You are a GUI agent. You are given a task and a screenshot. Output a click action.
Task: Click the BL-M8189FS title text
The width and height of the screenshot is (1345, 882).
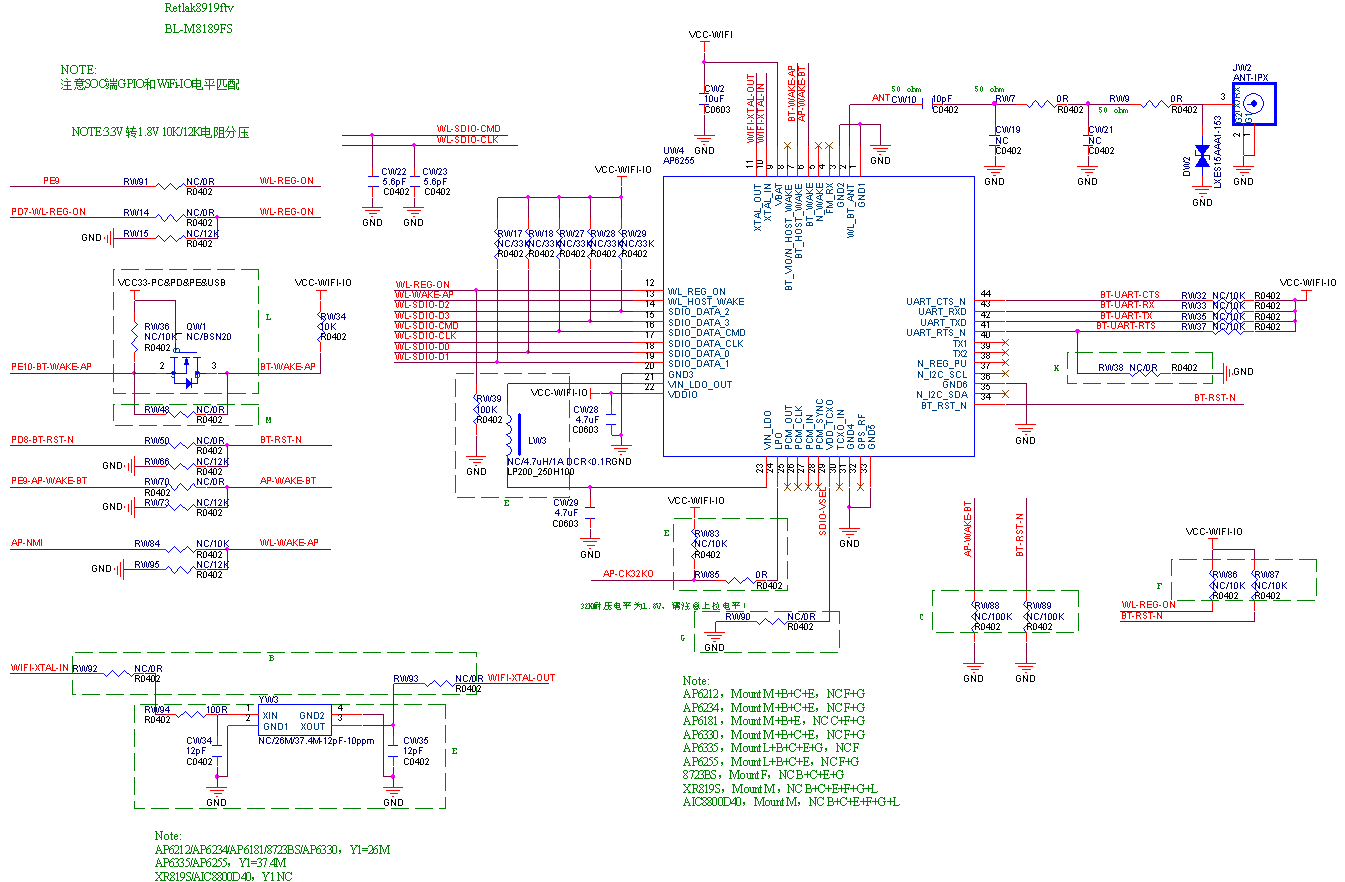(x=198, y=29)
